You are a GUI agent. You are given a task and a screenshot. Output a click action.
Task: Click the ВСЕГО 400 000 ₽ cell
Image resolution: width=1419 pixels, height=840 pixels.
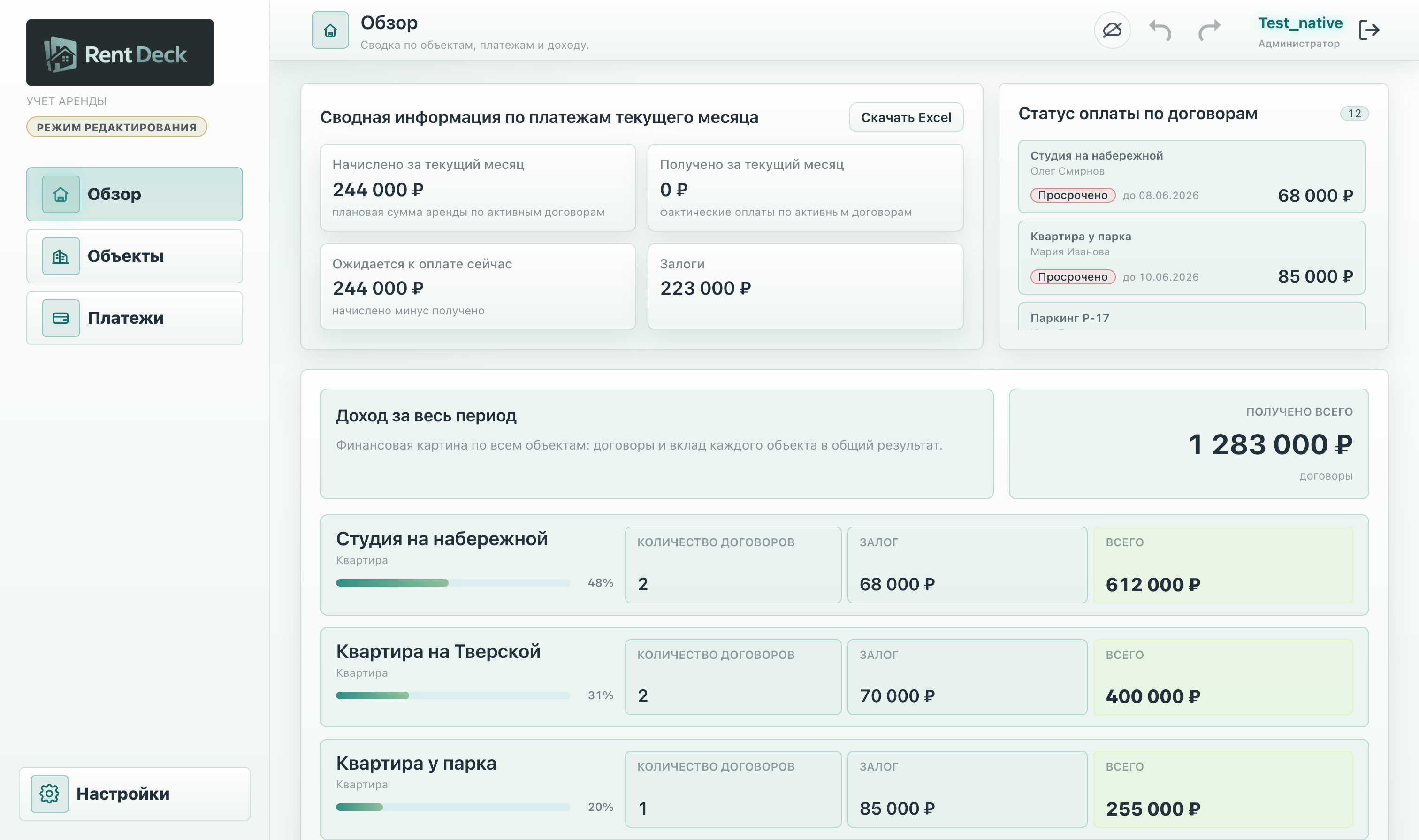[1222, 677]
